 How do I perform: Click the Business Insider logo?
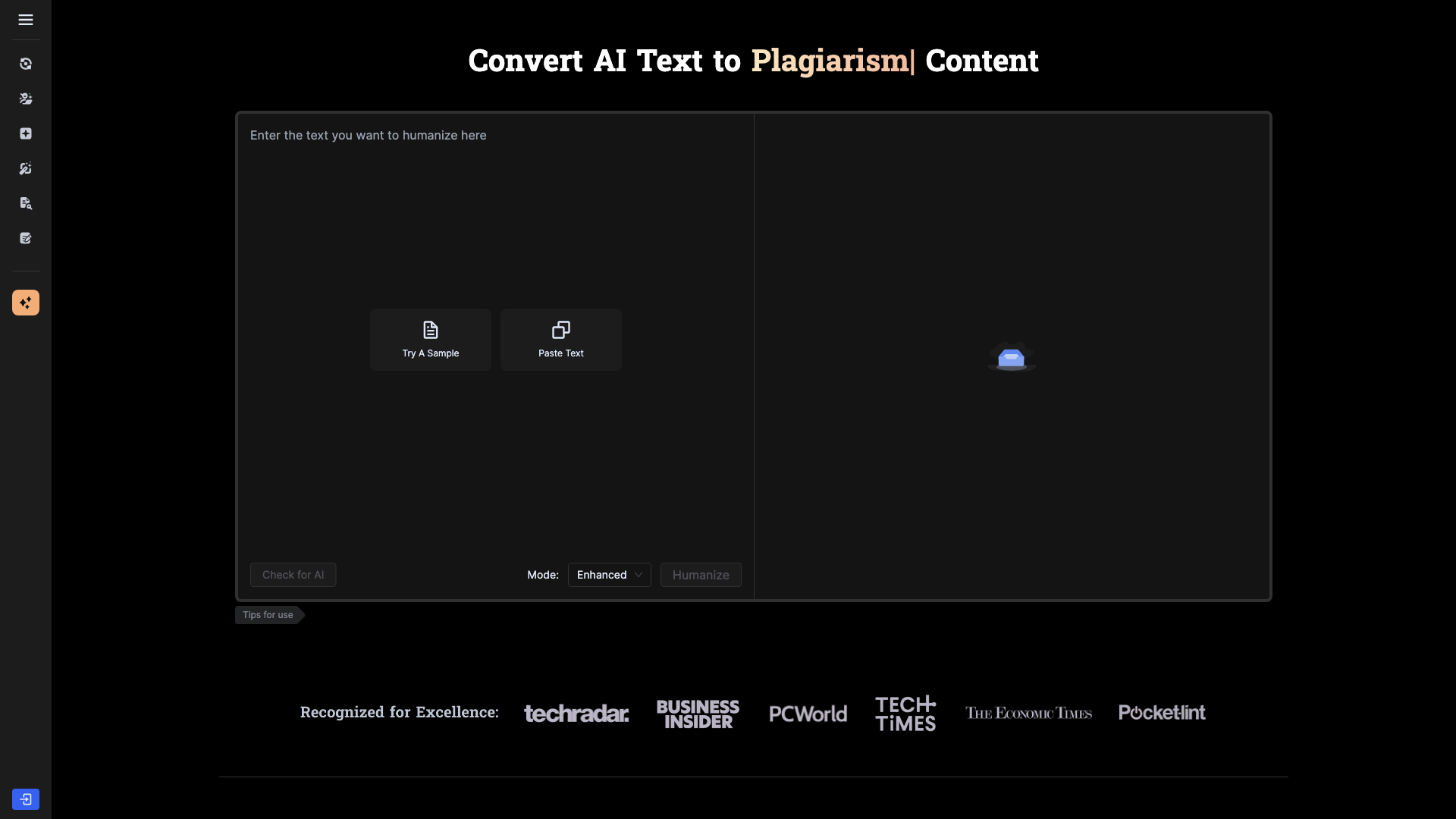[697, 713]
